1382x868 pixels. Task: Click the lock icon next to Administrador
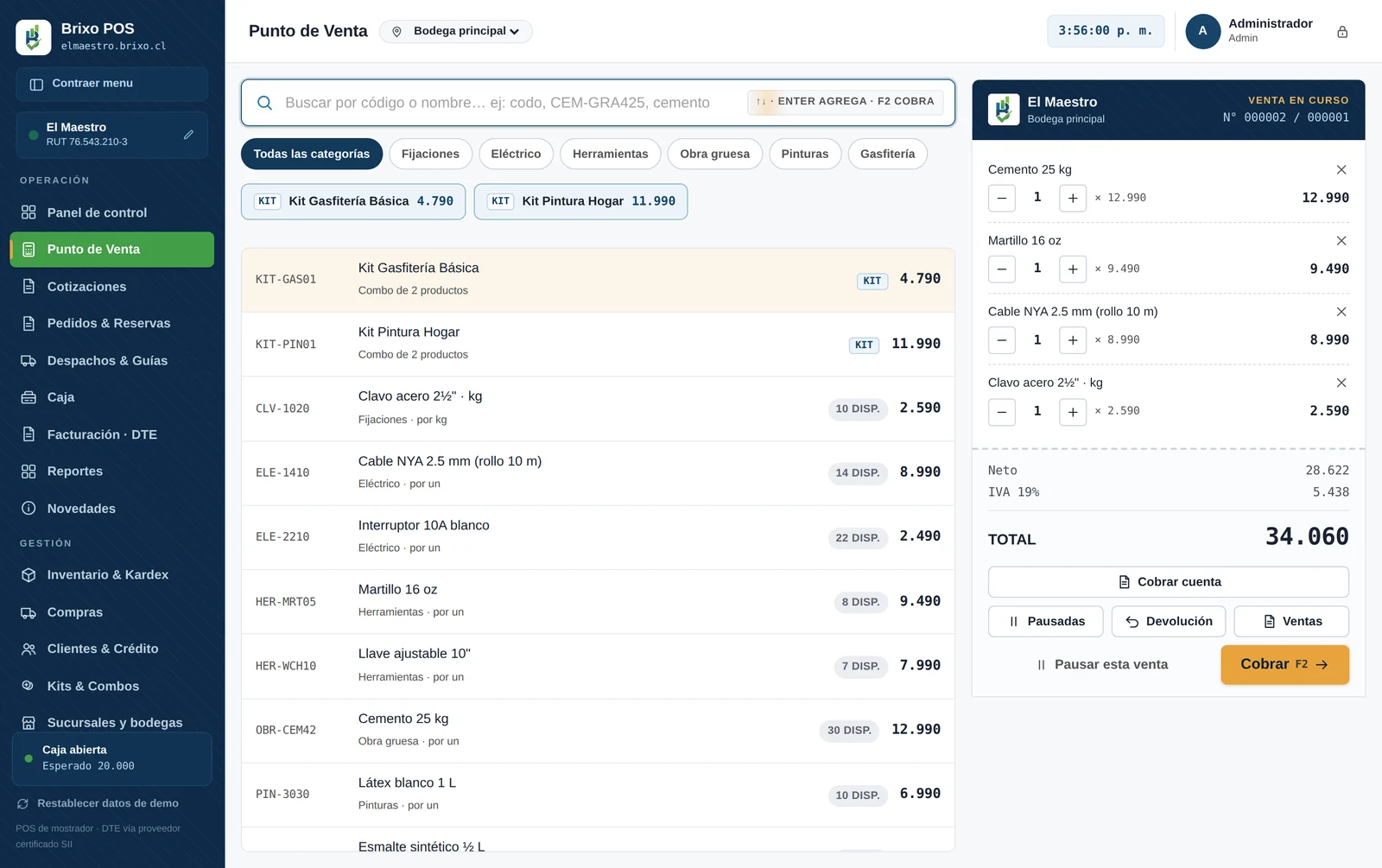pos(1342,32)
